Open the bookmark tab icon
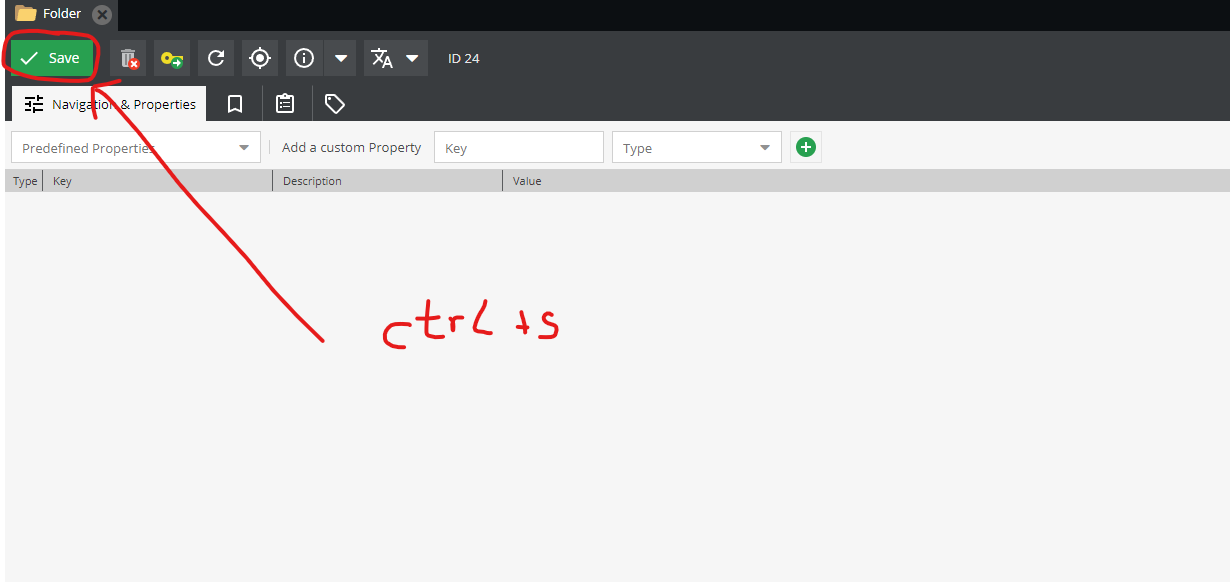The width and height of the screenshot is (1230, 582). (x=234, y=103)
